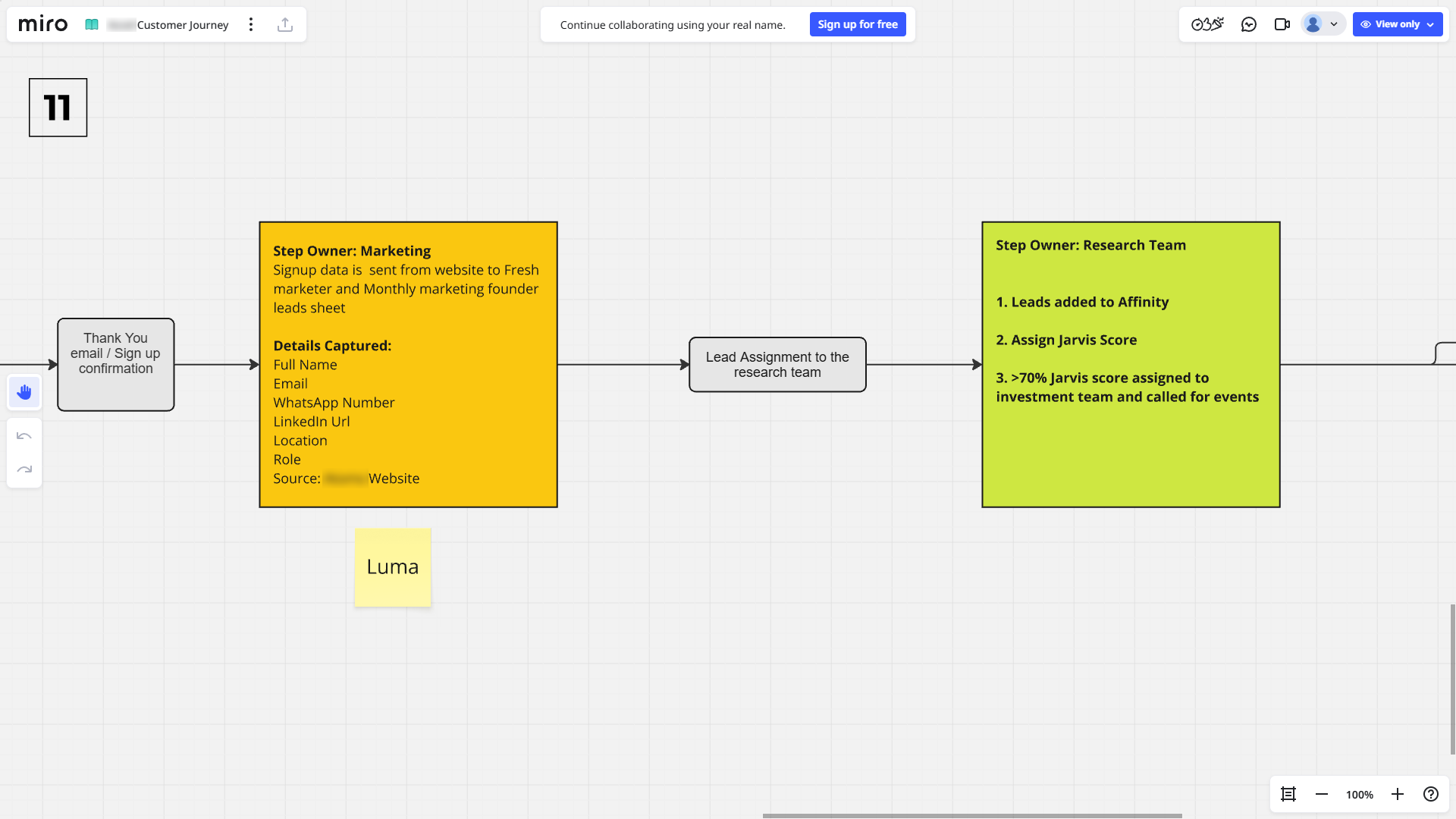Open the help question mark icon
This screenshot has height=819, width=1456.
pyautogui.click(x=1431, y=794)
